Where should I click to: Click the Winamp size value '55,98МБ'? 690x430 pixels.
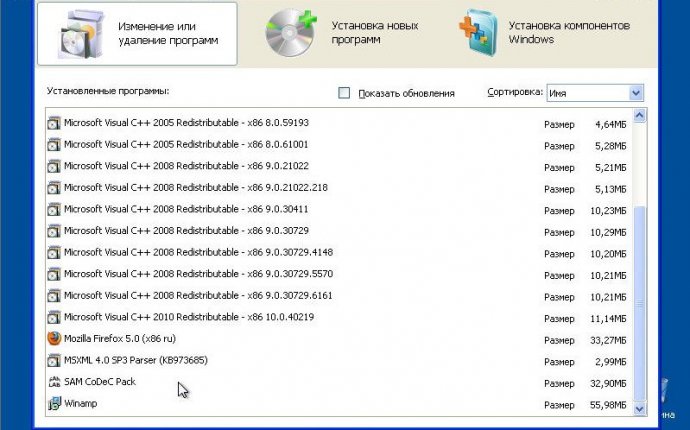click(x=608, y=405)
